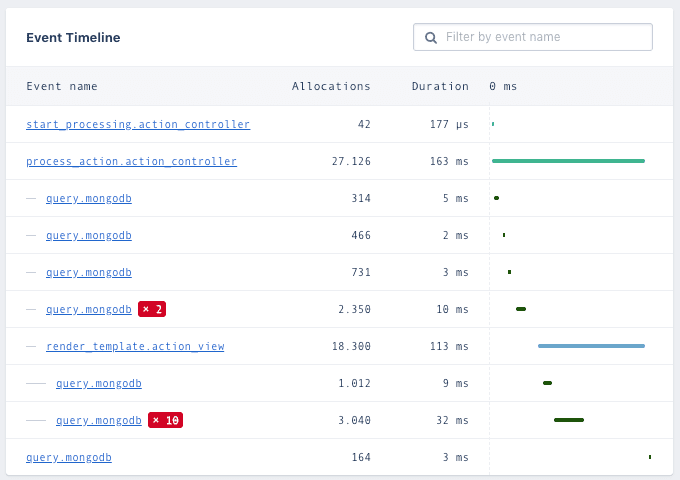Click the 9 ms query.mongodb timeline bar

(547, 383)
